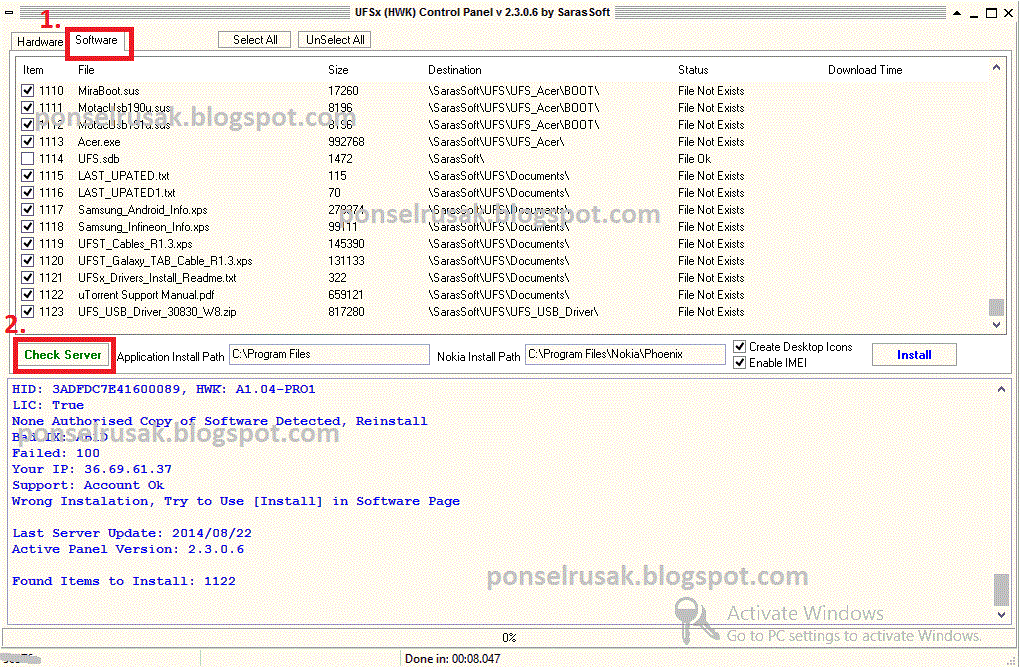The image size is (1019, 667).
Task: Switch to the Hardware tab
Action: (39, 42)
